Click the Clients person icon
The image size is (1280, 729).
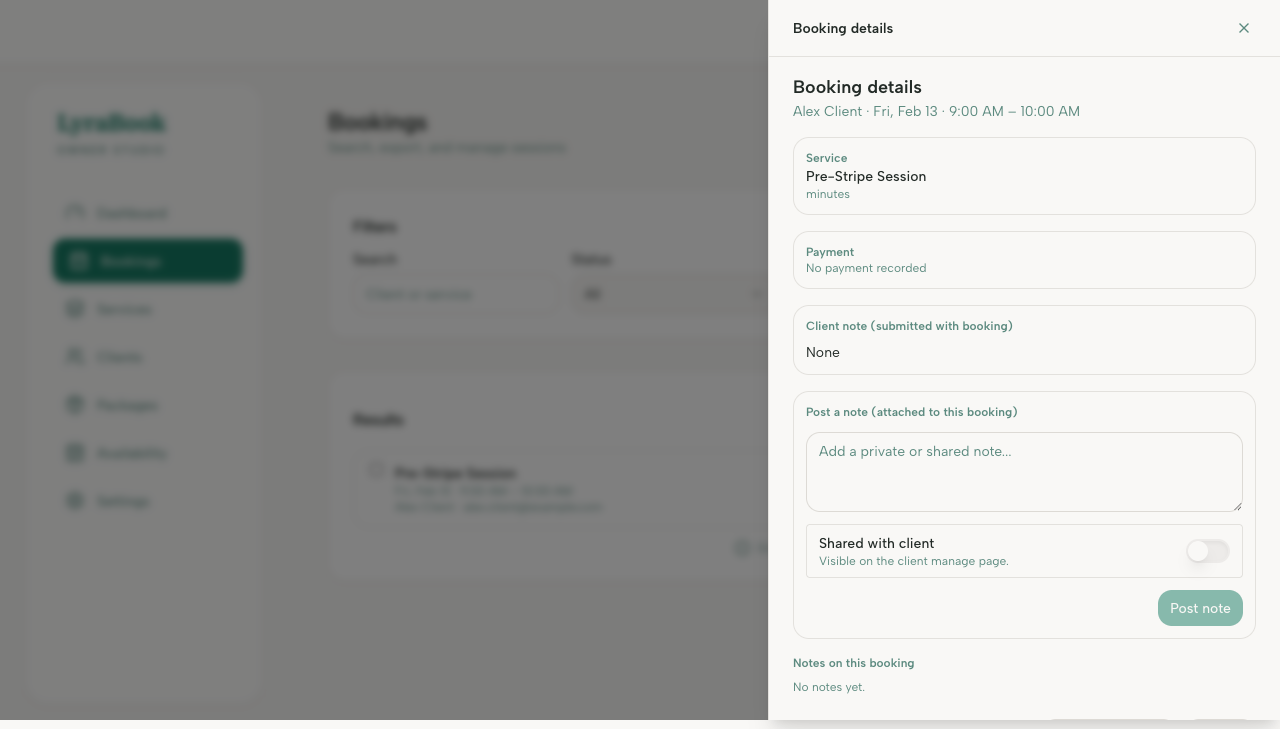click(x=75, y=356)
